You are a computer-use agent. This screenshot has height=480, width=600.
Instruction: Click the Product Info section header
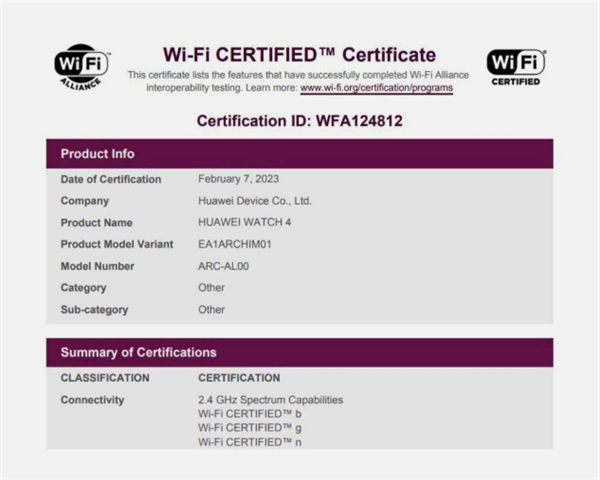(300, 154)
